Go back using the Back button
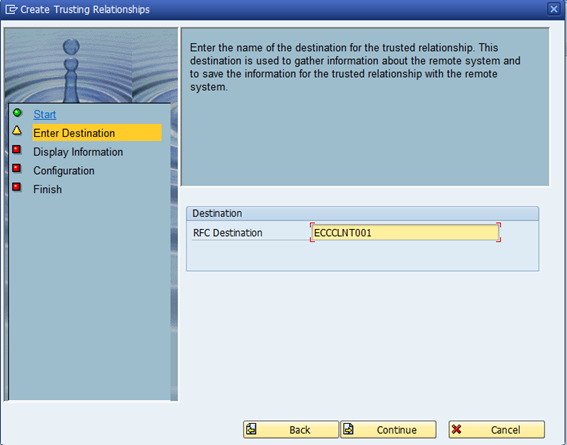The width and height of the screenshot is (567, 445). pyautogui.click(x=291, y=429)
